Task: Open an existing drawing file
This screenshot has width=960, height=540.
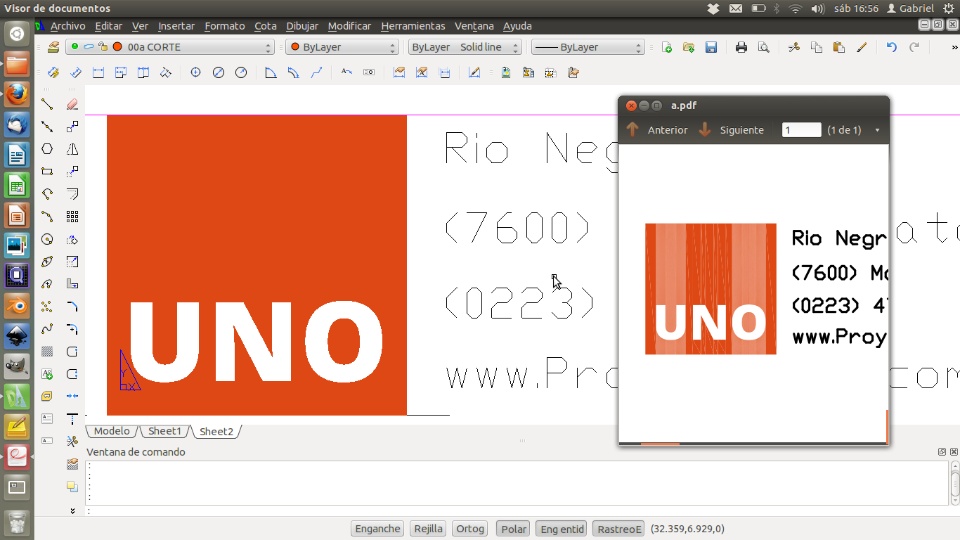Action: click(x=689, y=47)
